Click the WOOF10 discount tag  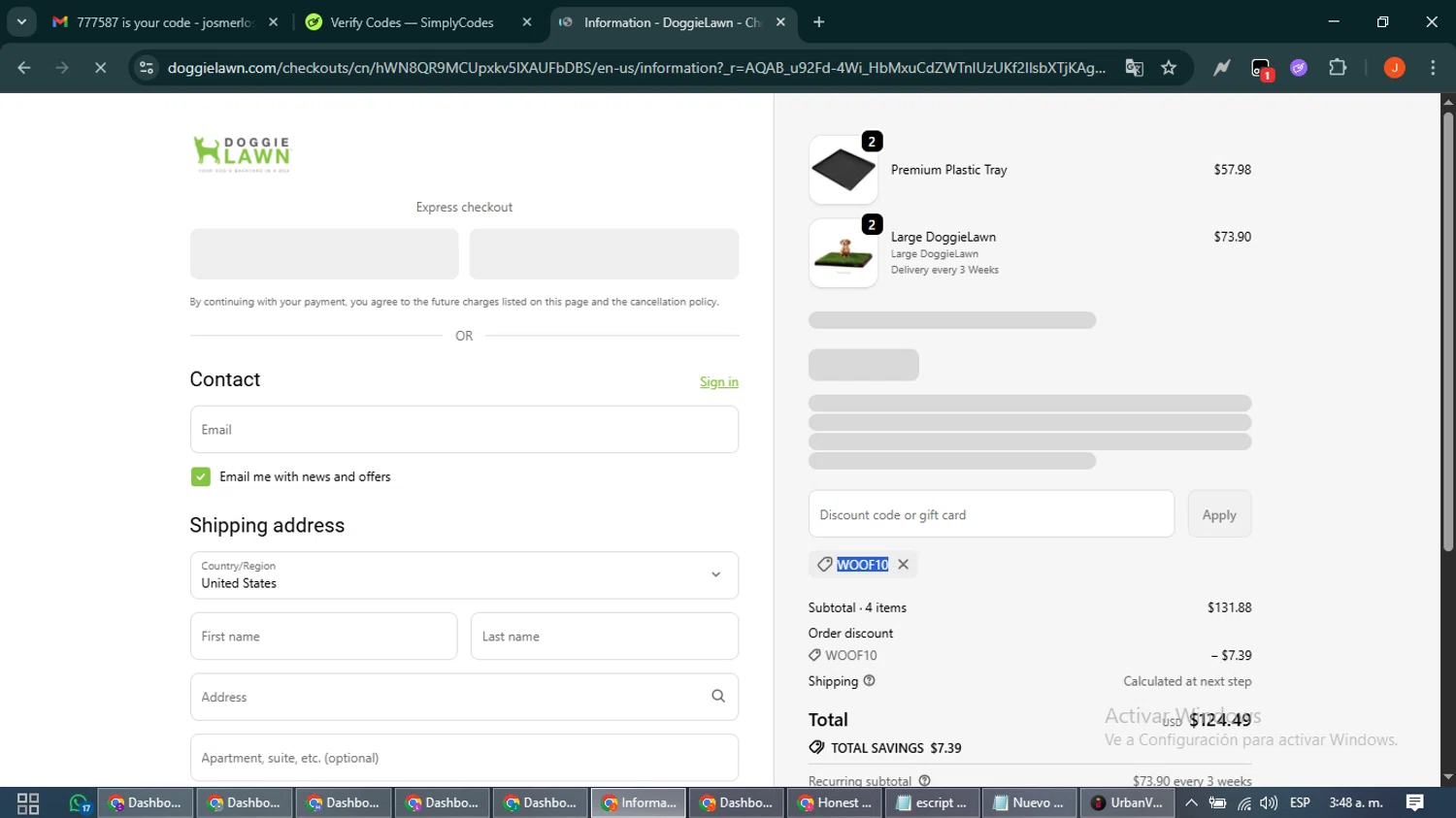[x=862, y=564]
